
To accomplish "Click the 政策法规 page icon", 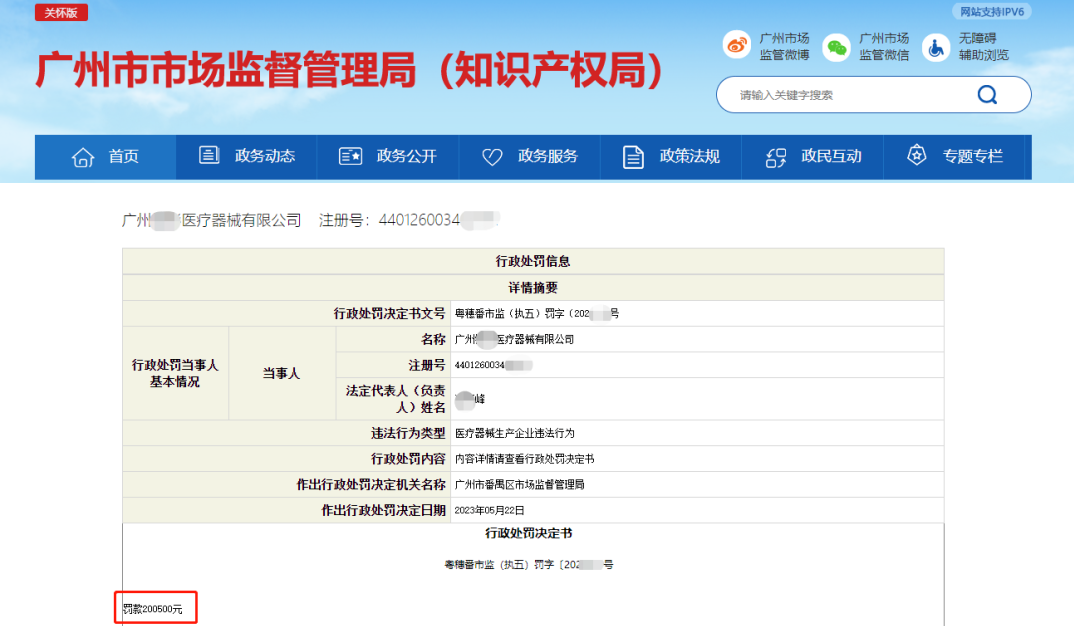I will pos(633,157).
